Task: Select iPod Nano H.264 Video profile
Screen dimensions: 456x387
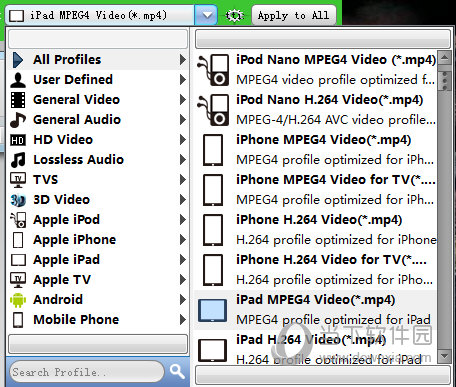Action: coord(315,110)
